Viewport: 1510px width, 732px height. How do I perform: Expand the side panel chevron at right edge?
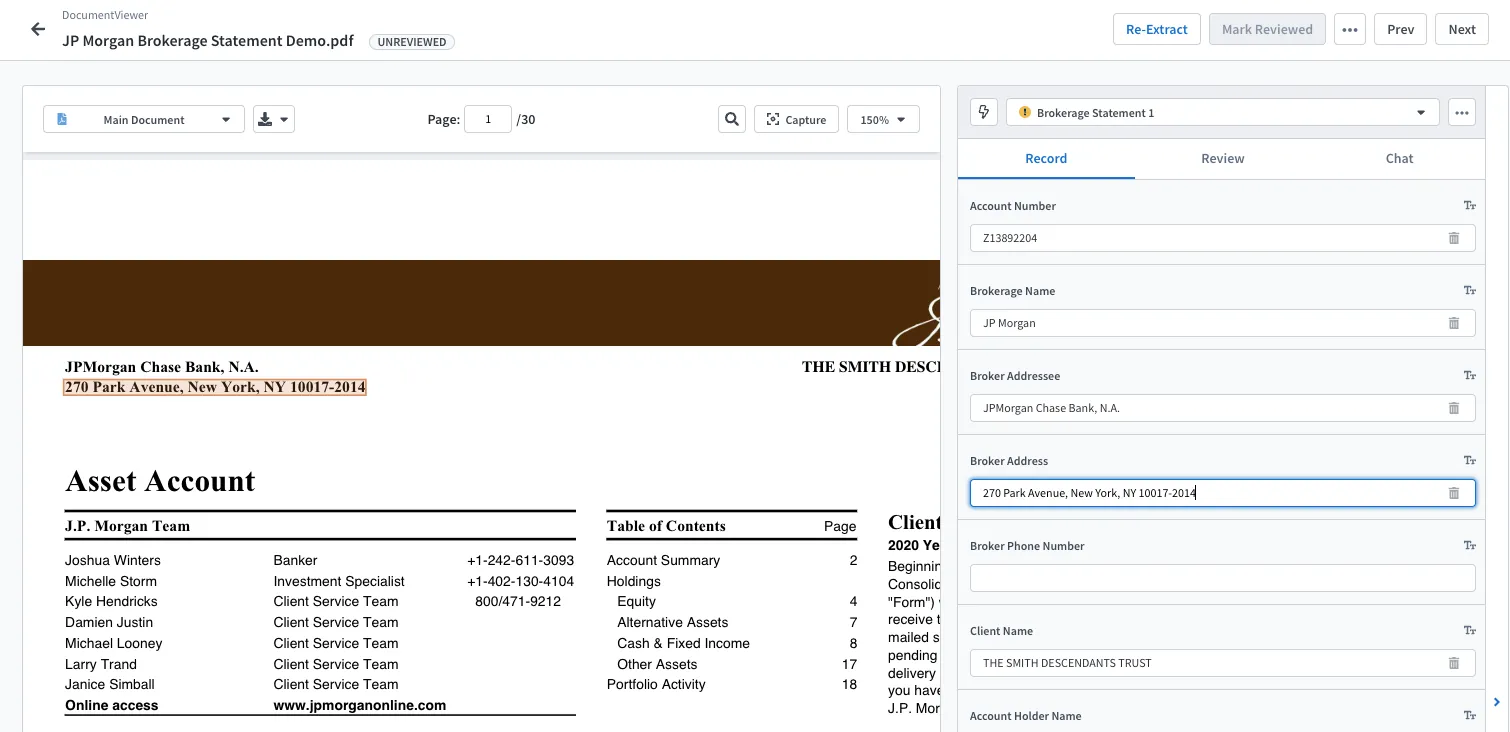coord(1497,702)
